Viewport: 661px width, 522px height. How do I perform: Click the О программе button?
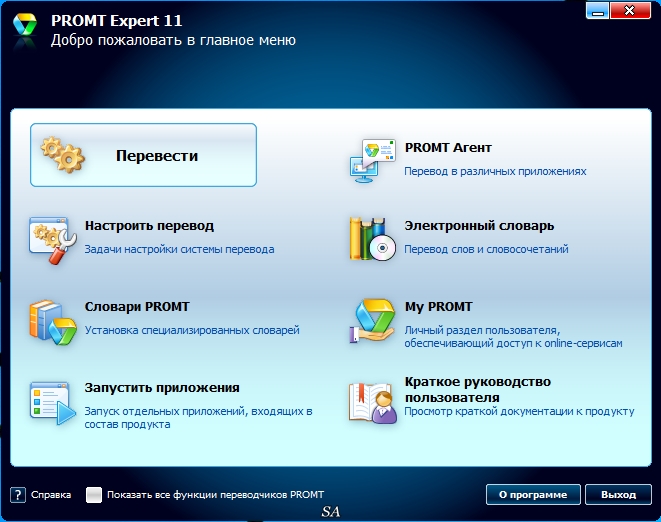(x=533, y=495)
